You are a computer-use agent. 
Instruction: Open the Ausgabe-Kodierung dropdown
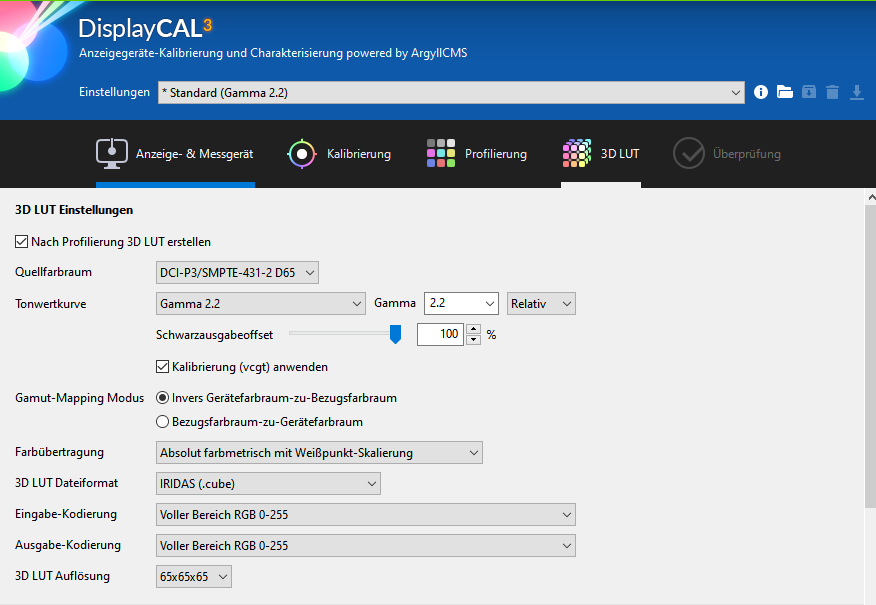coord(366,546)
